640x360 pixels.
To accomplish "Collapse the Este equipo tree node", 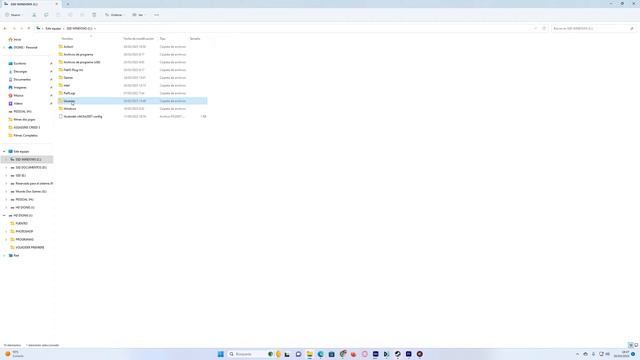I will tap(4, 151).
